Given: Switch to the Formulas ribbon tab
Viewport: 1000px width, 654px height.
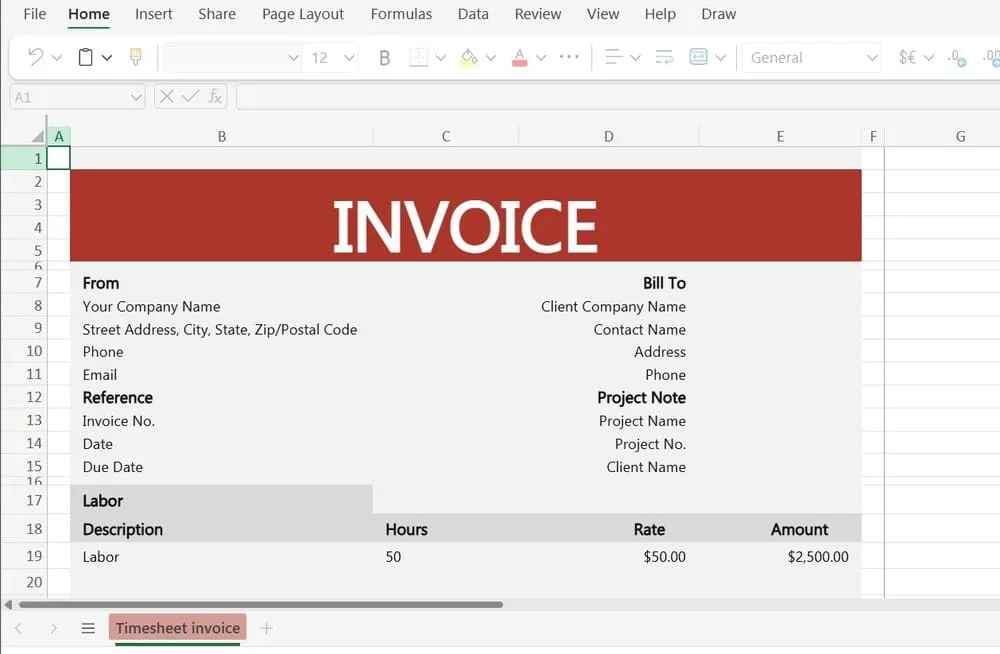Looking at the screenshot, I should tap(401, 14).
